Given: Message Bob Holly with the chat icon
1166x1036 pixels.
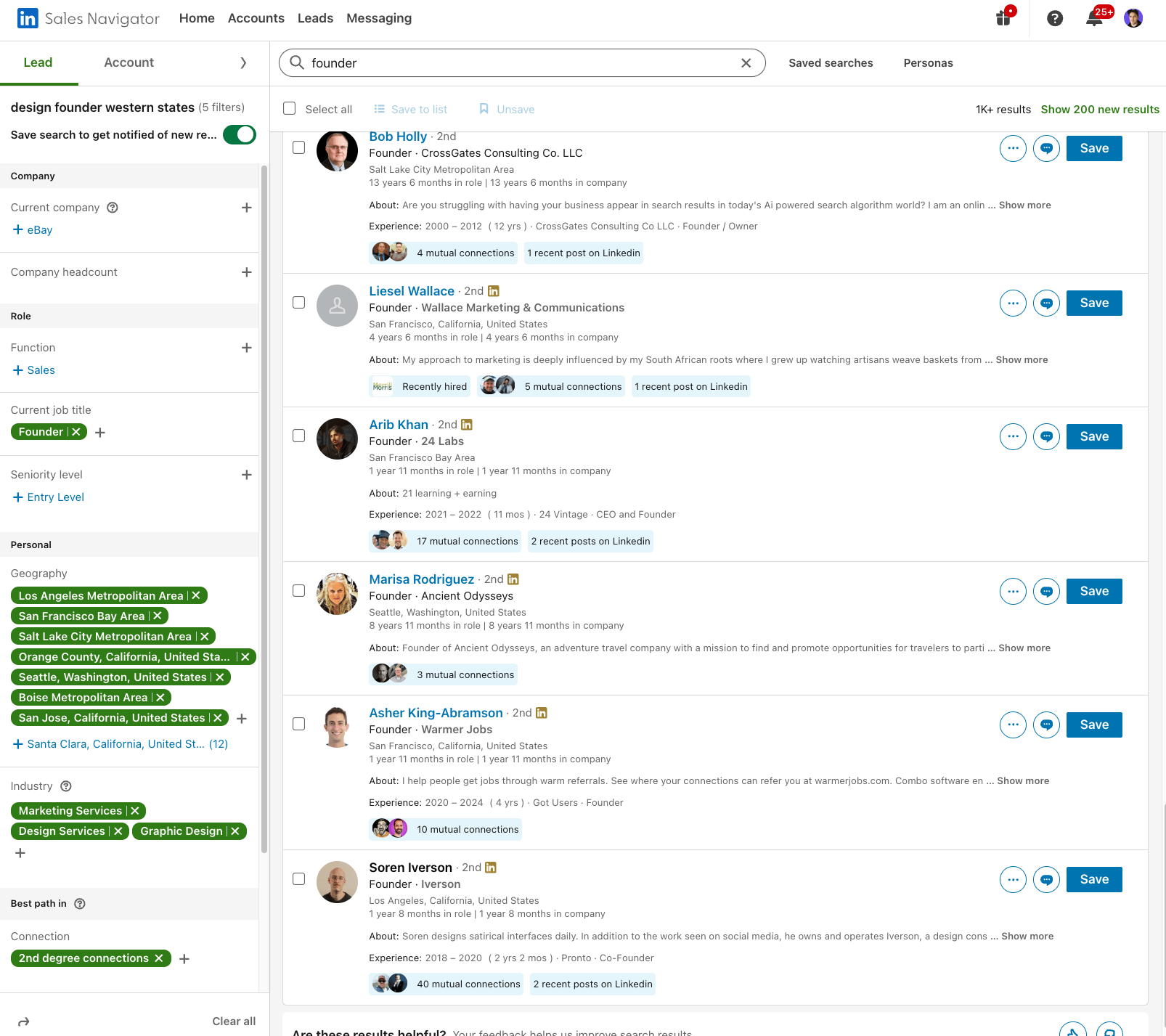Looking at the screenshot, I should (1046, 148).
